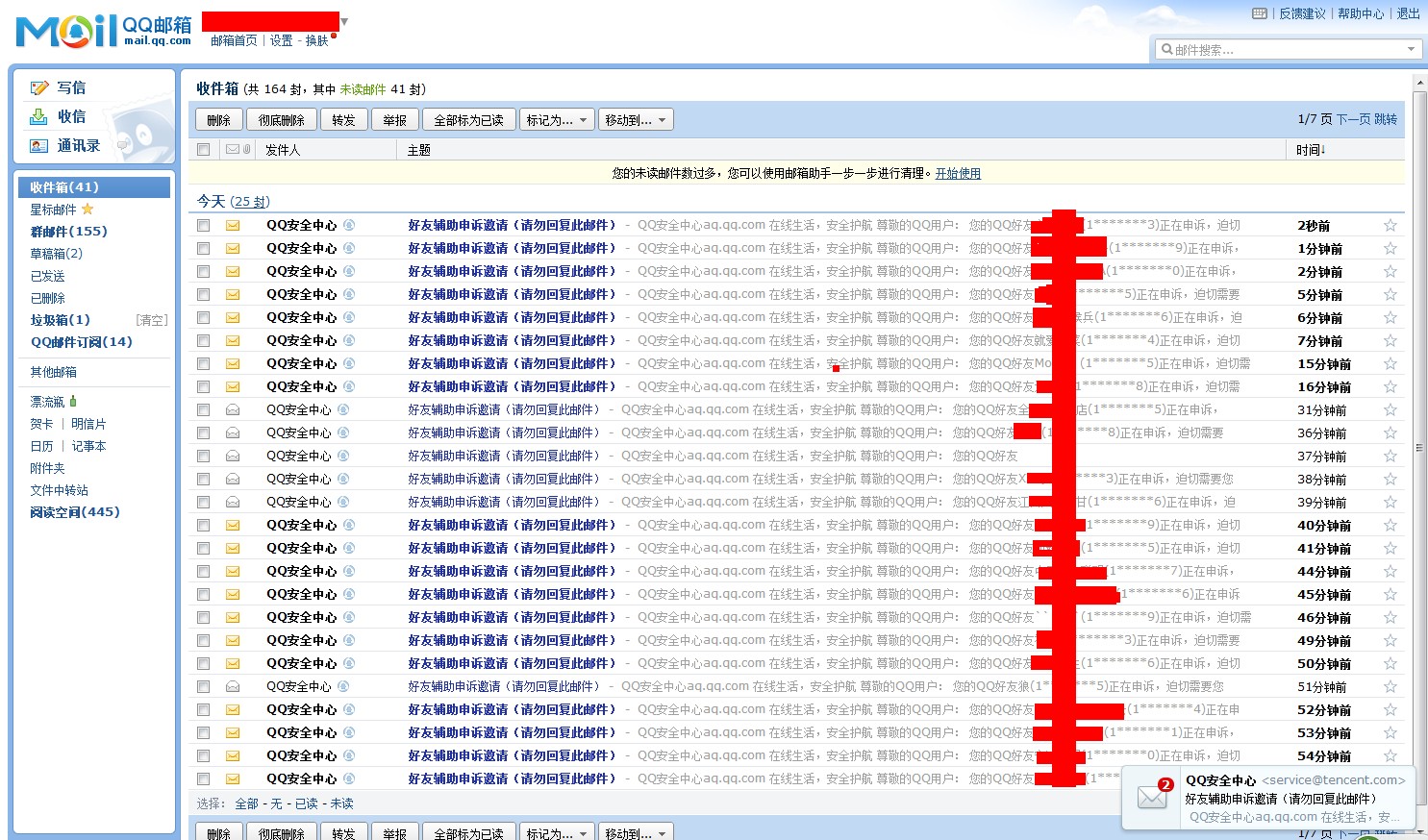Star the email received 1分钟前
This screenshot has width=1428, height=840.
point(1390,248)
